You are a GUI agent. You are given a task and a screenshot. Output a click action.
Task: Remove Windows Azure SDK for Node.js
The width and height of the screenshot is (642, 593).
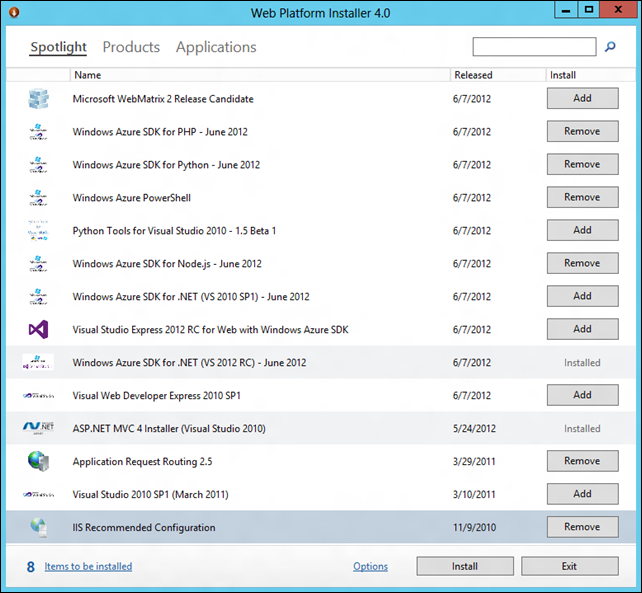coord(583,263)
